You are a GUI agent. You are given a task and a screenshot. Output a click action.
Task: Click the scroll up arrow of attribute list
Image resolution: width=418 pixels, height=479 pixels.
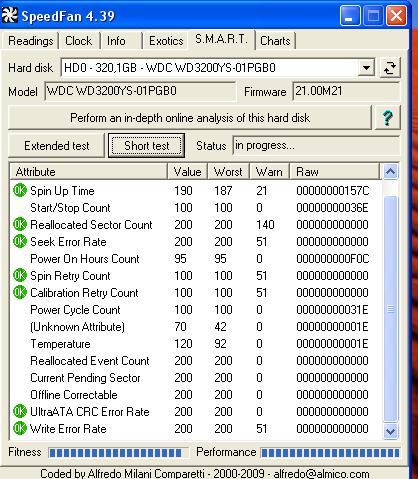[390, 172]
